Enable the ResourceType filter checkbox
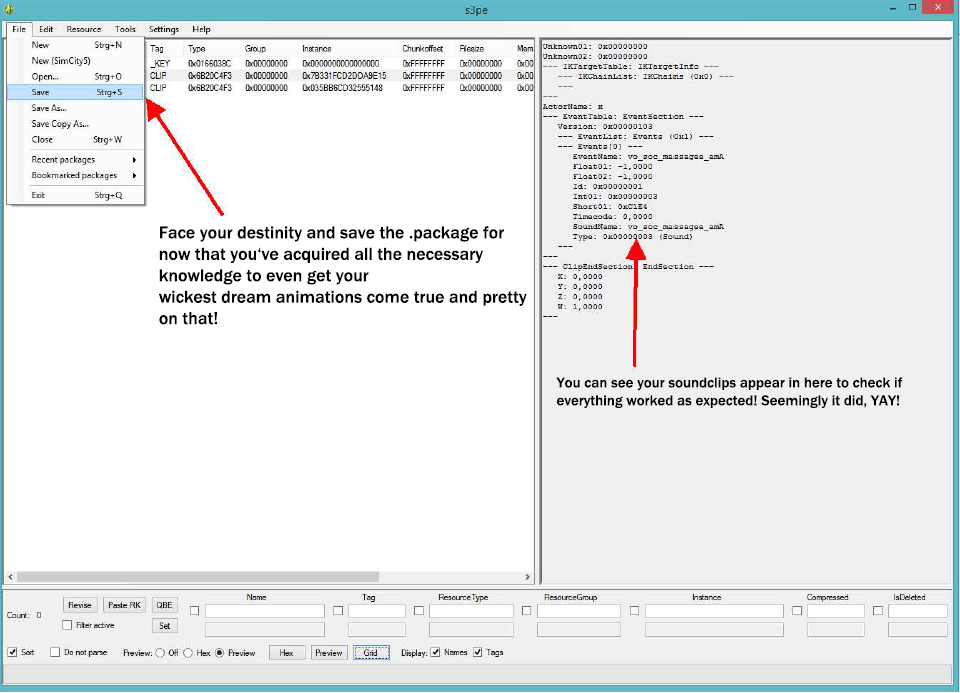 pyautogui.click(x=419, y=610)
